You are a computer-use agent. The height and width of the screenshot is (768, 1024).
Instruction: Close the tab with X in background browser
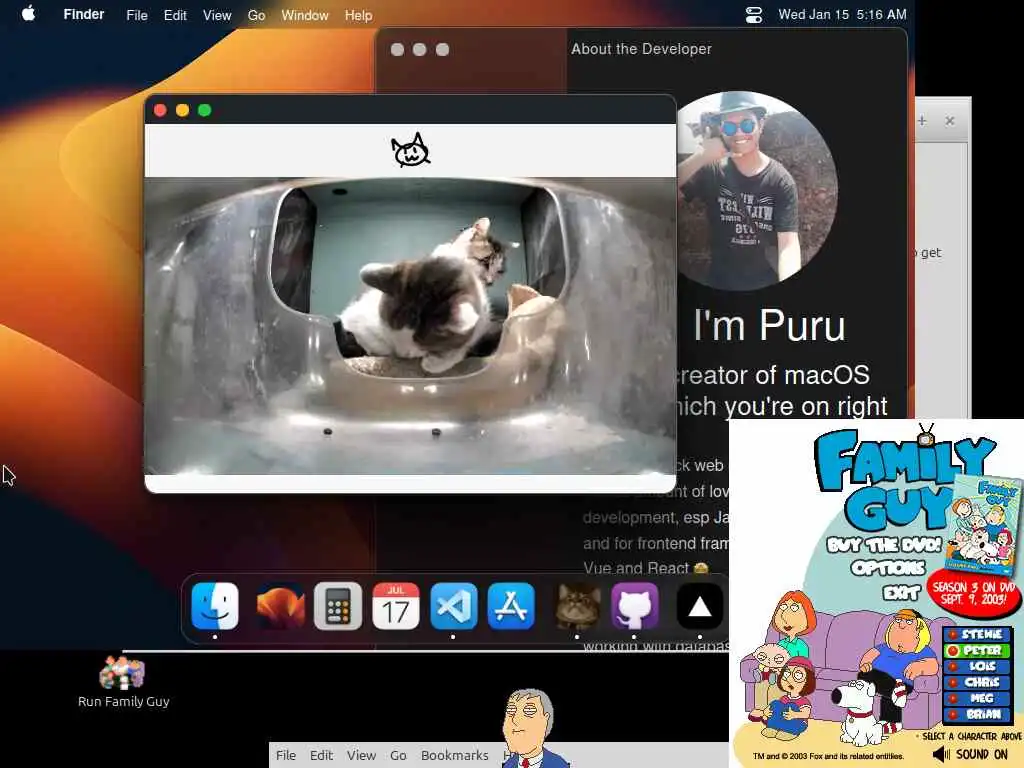[950, 121]
